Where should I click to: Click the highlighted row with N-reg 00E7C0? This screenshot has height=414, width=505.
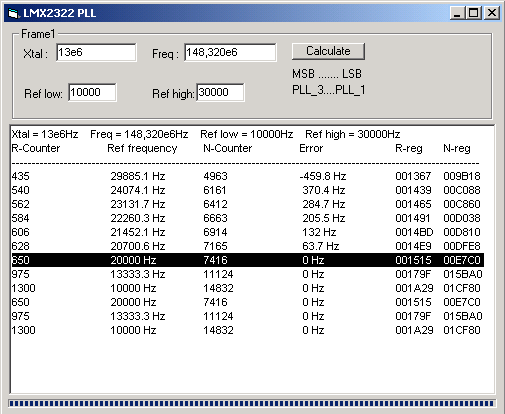[247, 260]
